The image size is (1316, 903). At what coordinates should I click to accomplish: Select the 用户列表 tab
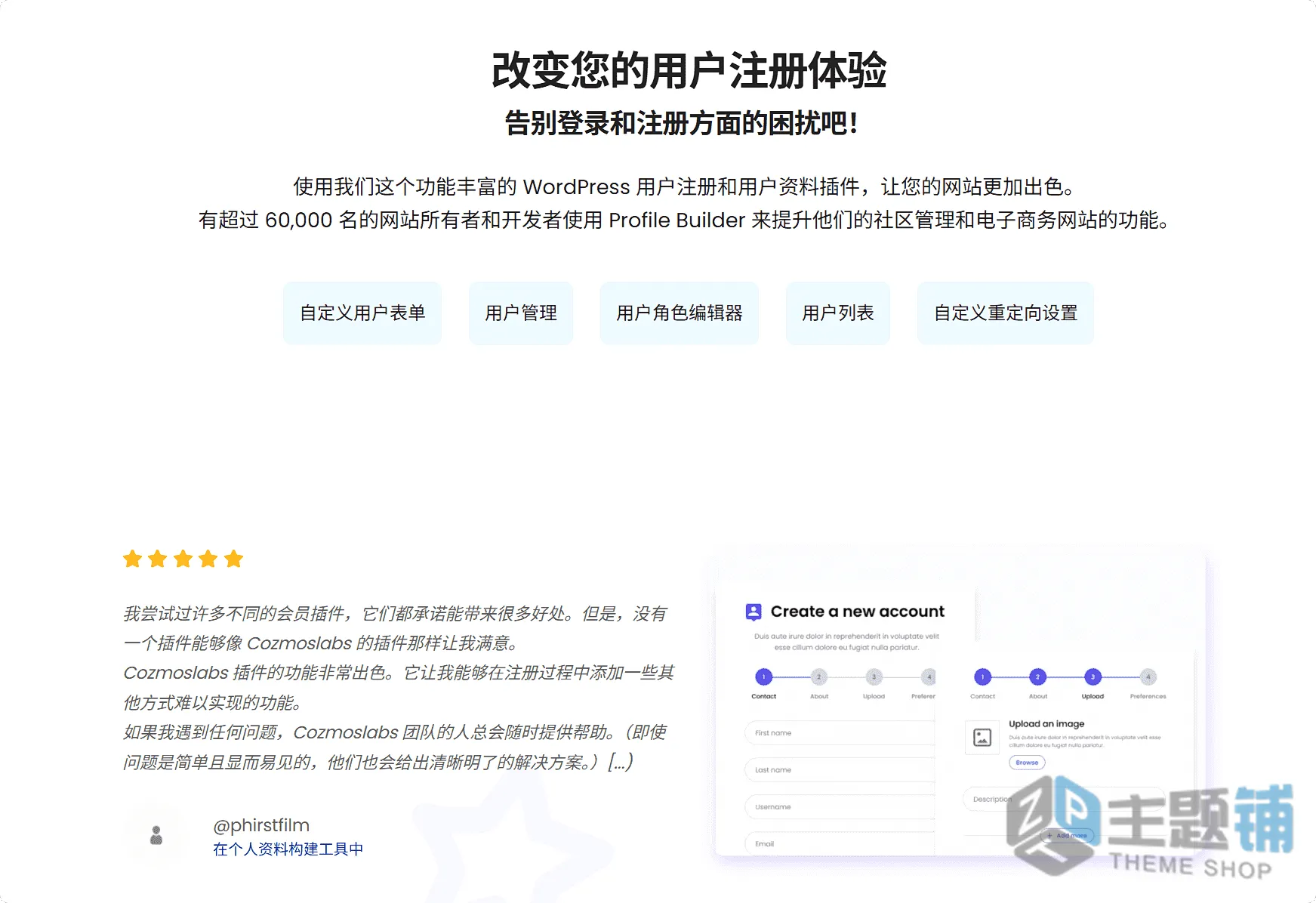point(838,313)
